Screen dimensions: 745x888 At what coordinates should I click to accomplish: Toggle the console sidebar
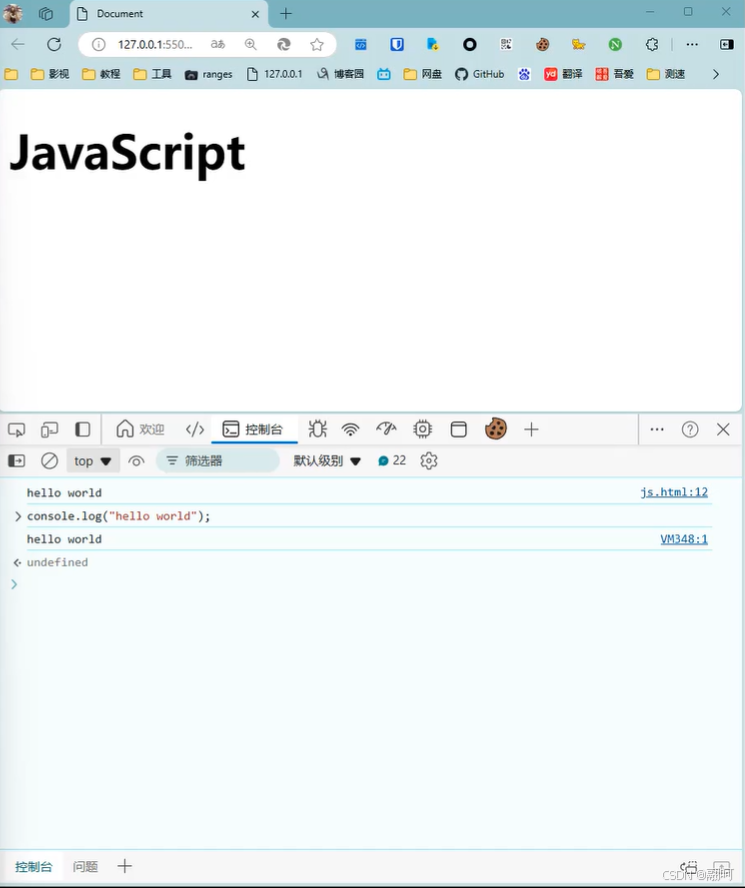click(16, 461)
